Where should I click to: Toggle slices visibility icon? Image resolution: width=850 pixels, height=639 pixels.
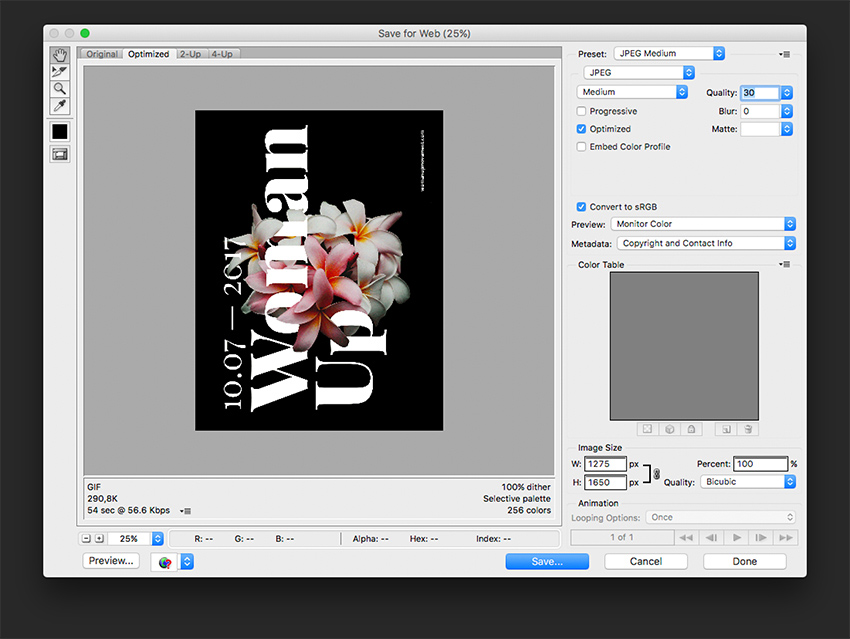click(x=60, y=154)
